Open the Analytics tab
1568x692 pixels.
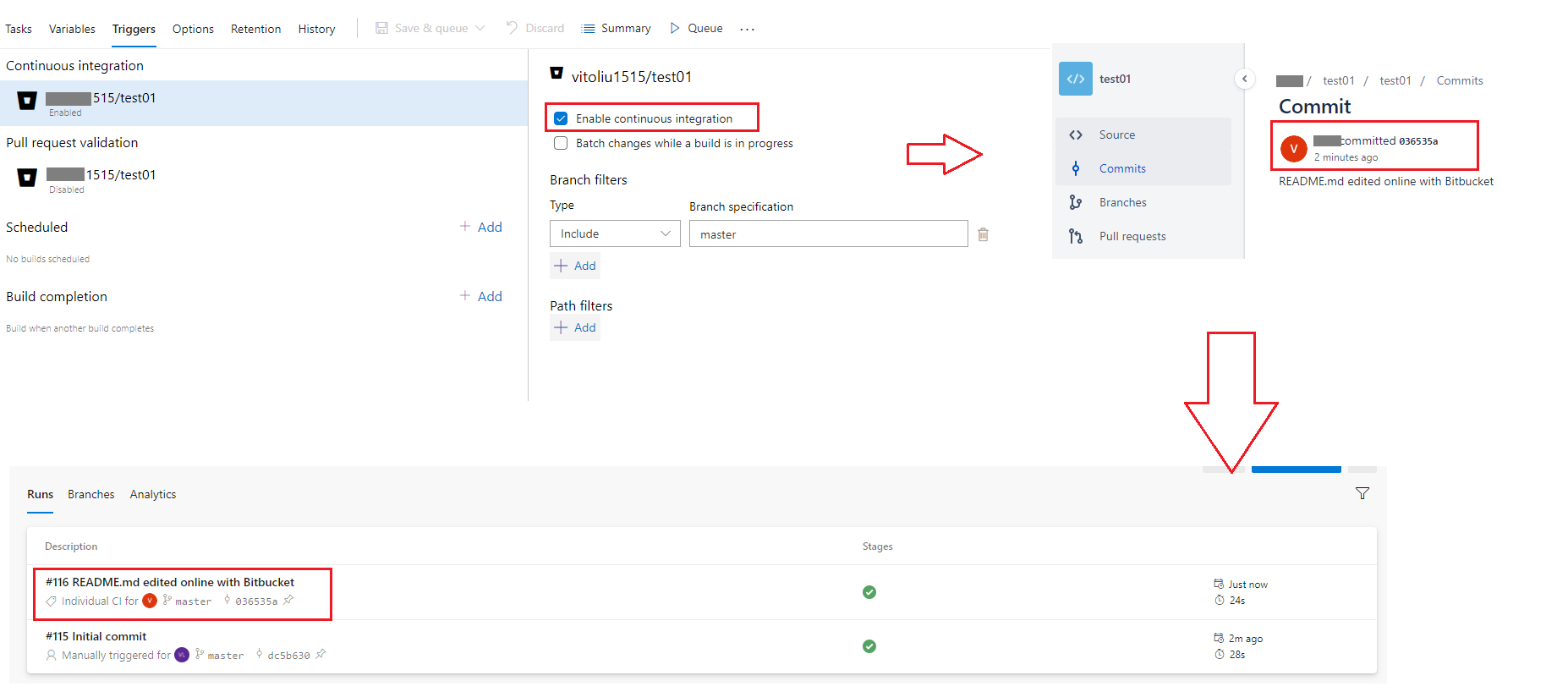pos(153,494)
